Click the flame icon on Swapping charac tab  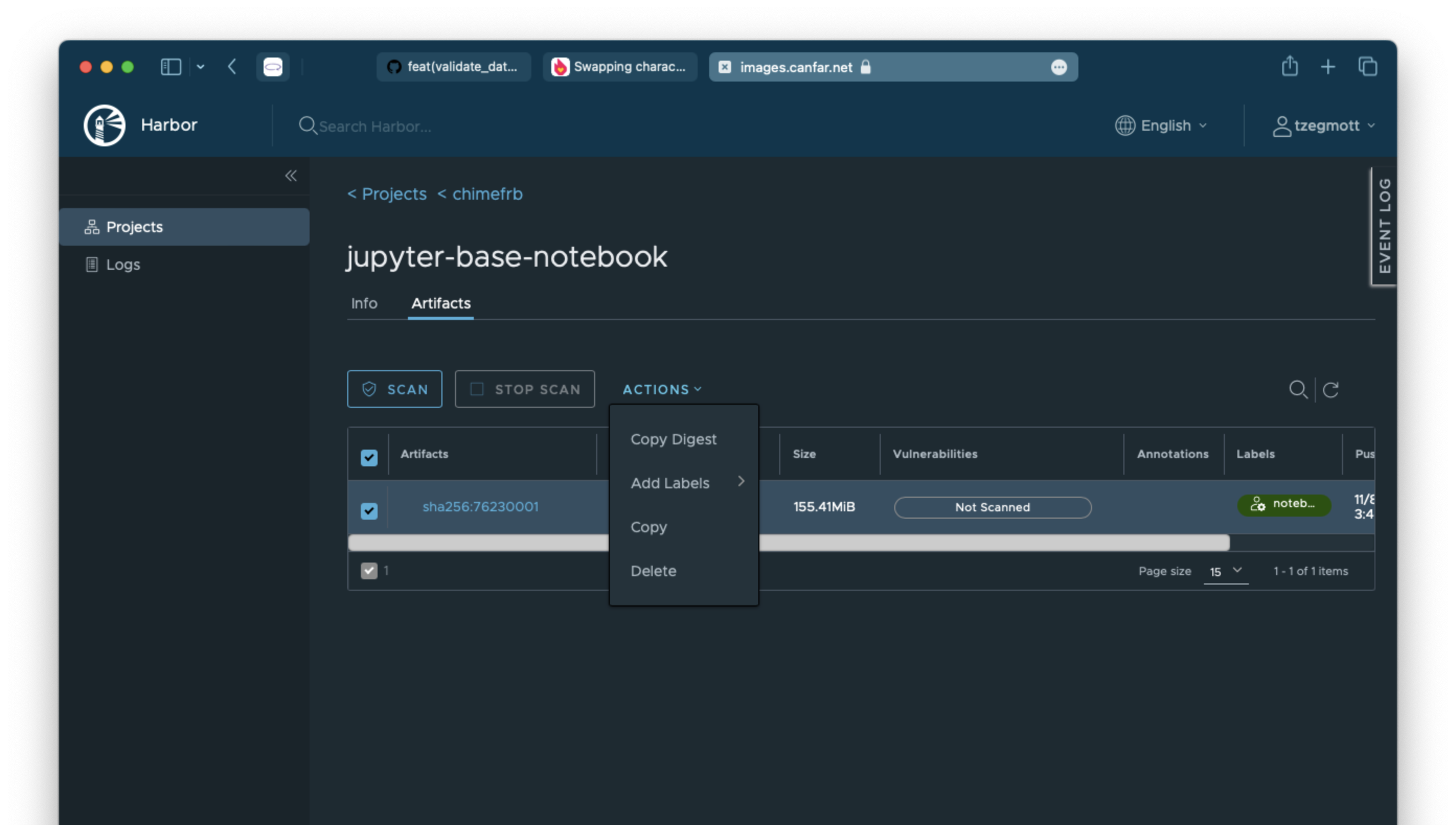pyautogui.click(x=560, y=67)
